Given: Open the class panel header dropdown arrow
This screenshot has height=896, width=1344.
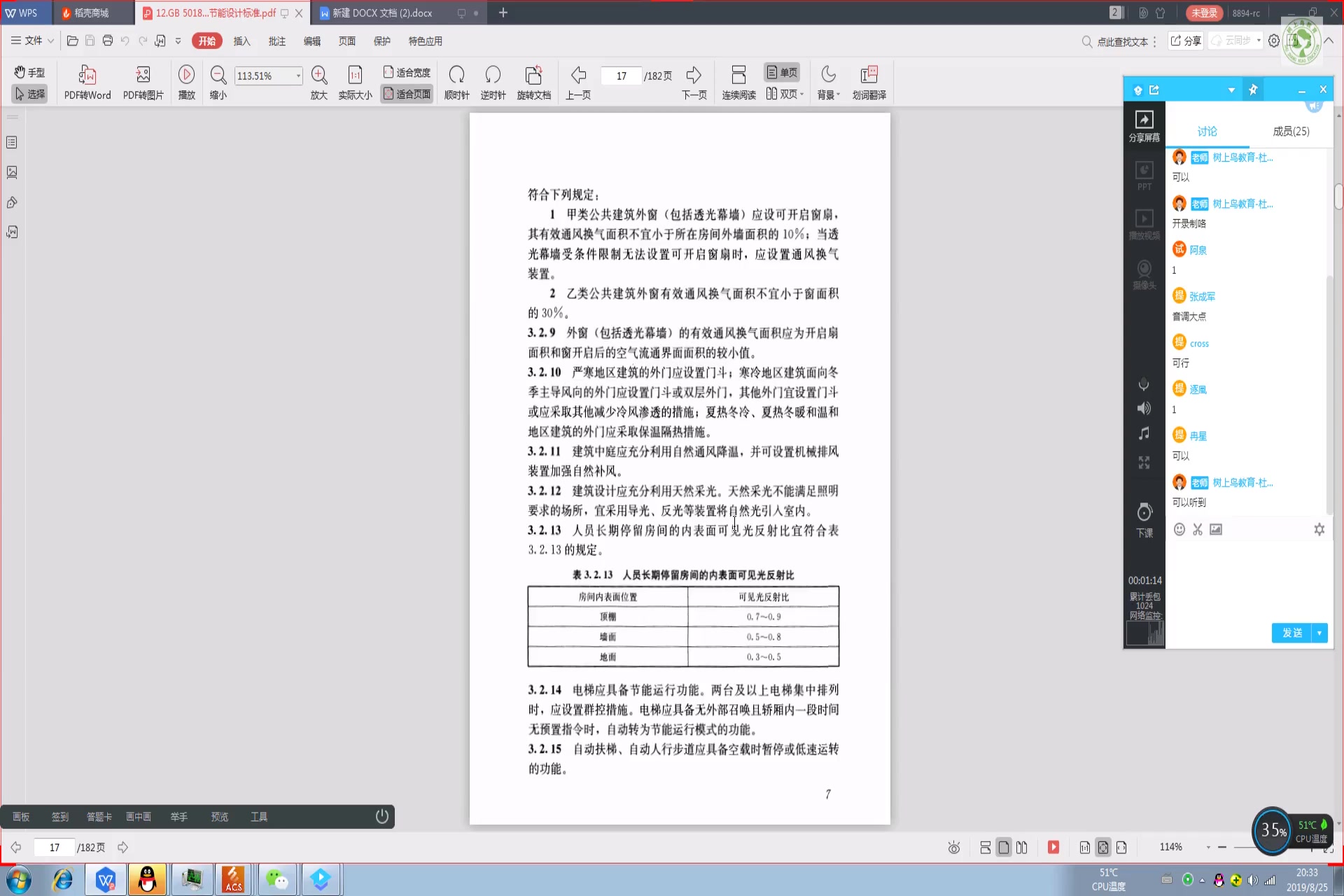Looking at the screenshot, I should tap(1231, 90).
